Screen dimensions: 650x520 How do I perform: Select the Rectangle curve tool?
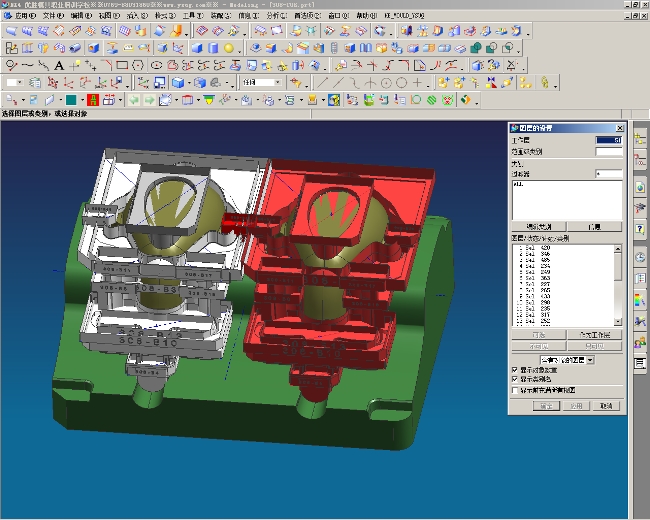(122, 66)
